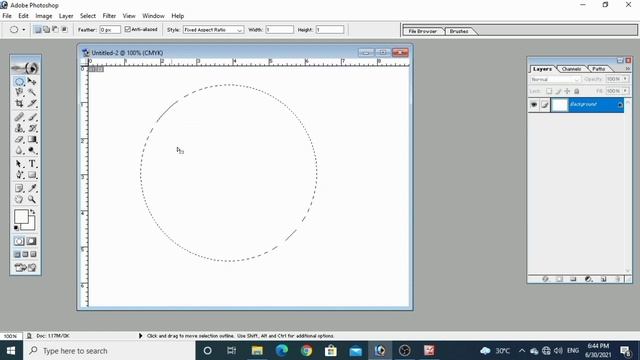Viewport: 640px width, 360px height.
Task: Select the Brush tool
Action: pos(32,117)
